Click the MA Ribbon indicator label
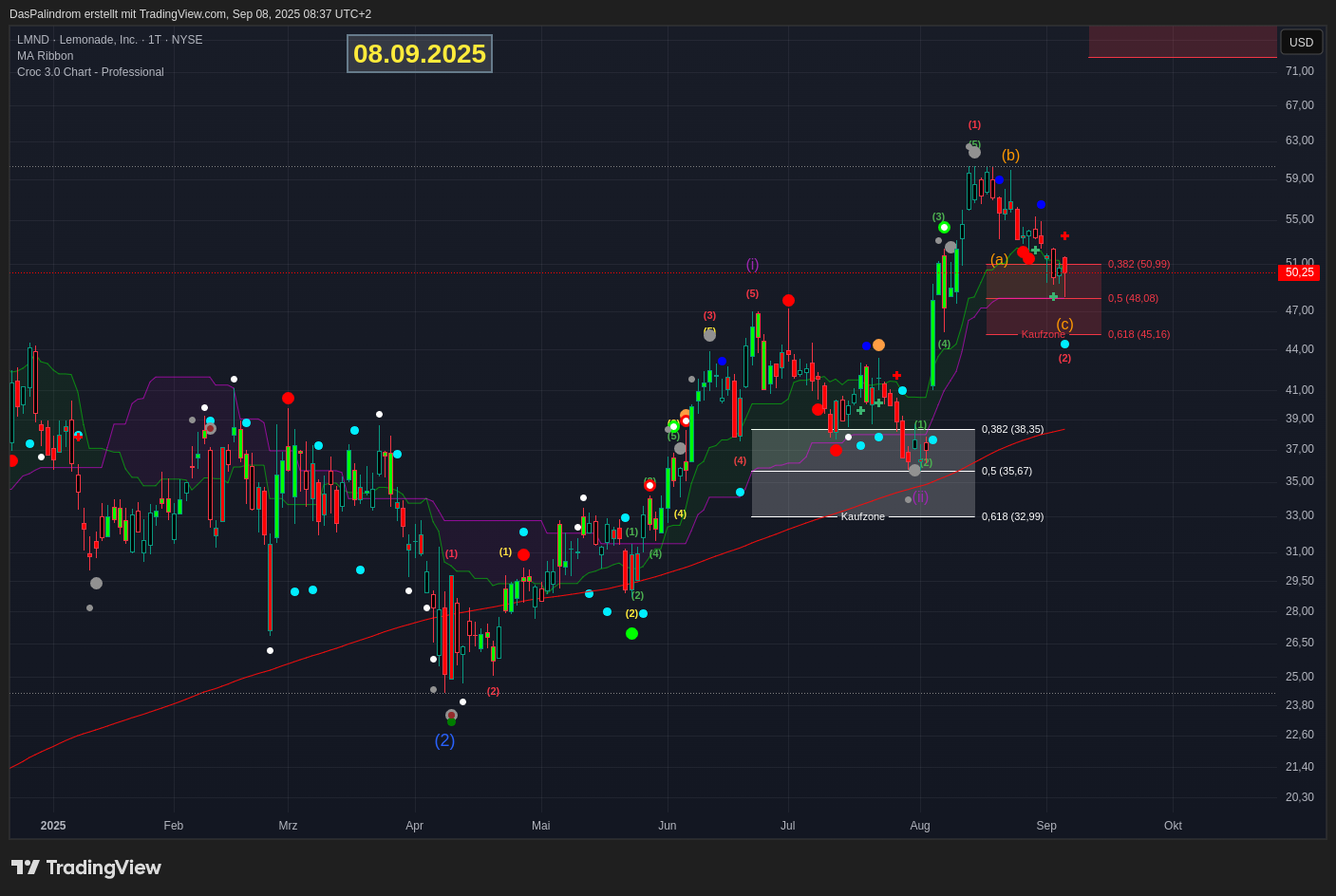 45,56
